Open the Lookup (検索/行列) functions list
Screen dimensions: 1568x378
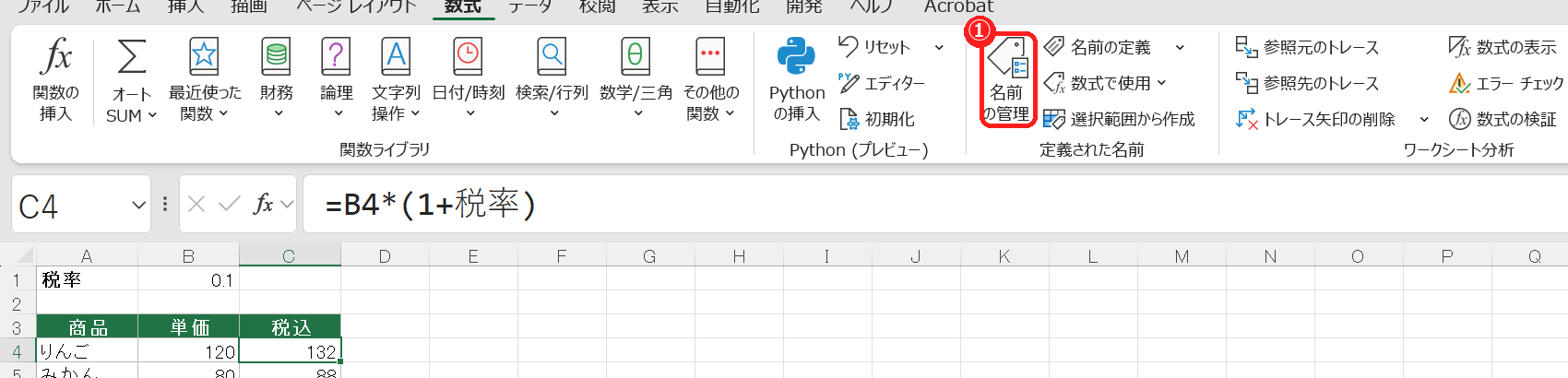[552, 80]
